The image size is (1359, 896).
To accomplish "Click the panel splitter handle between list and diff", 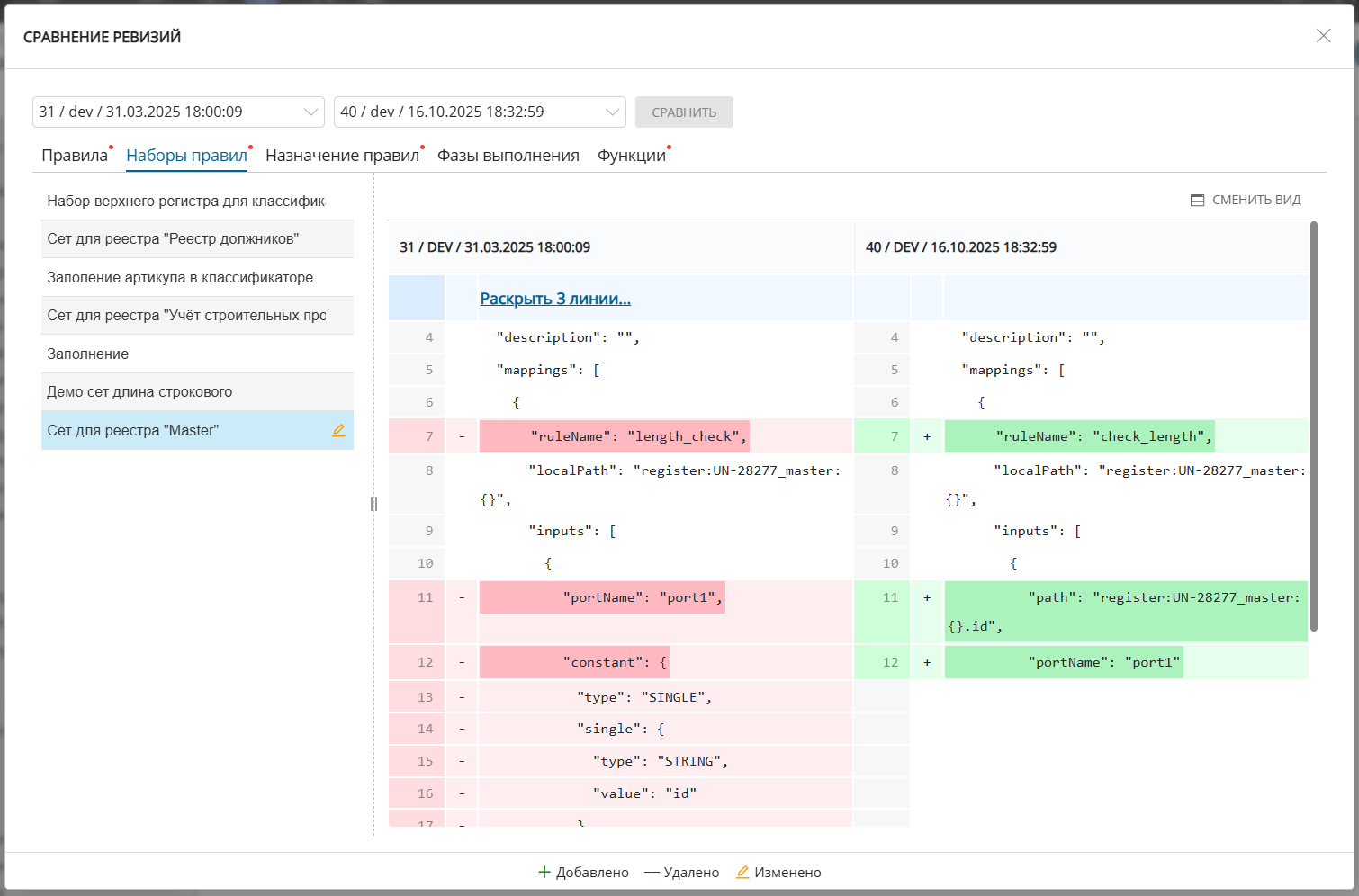I will (x=373, y=504).
